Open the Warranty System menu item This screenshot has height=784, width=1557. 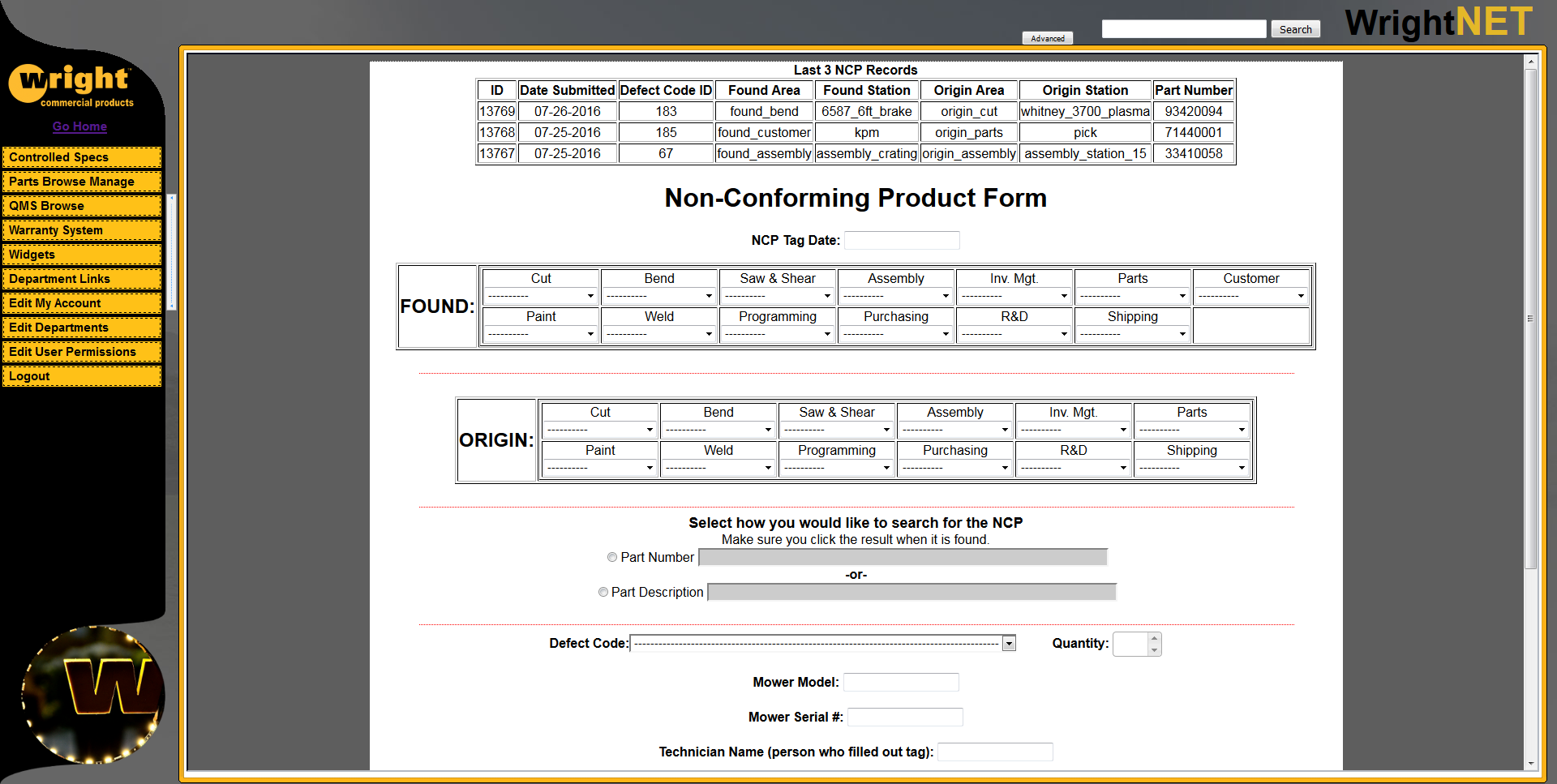[x=82, y=230]
